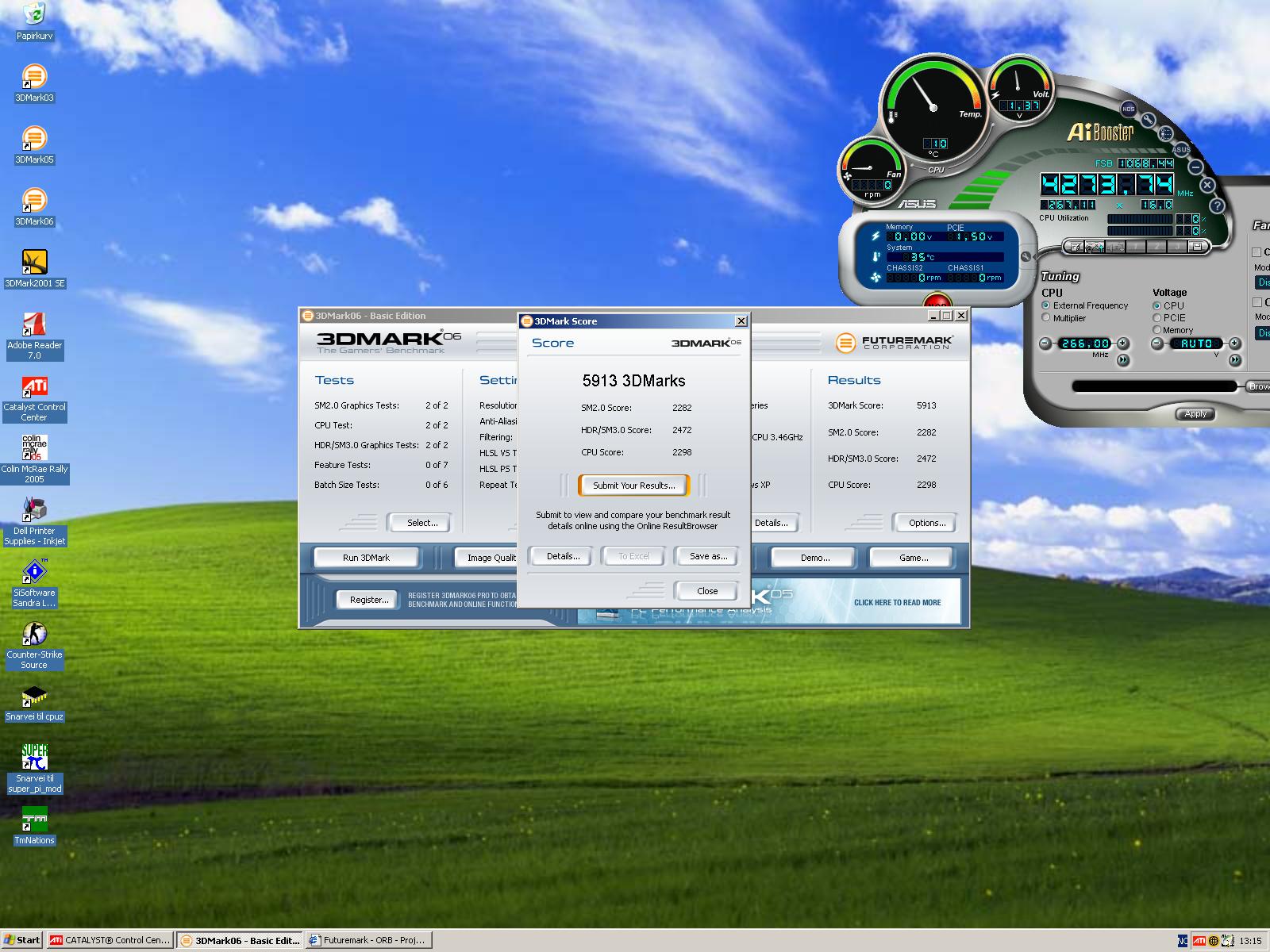Switch to Futuremark - ORB taskbar item

369,940
